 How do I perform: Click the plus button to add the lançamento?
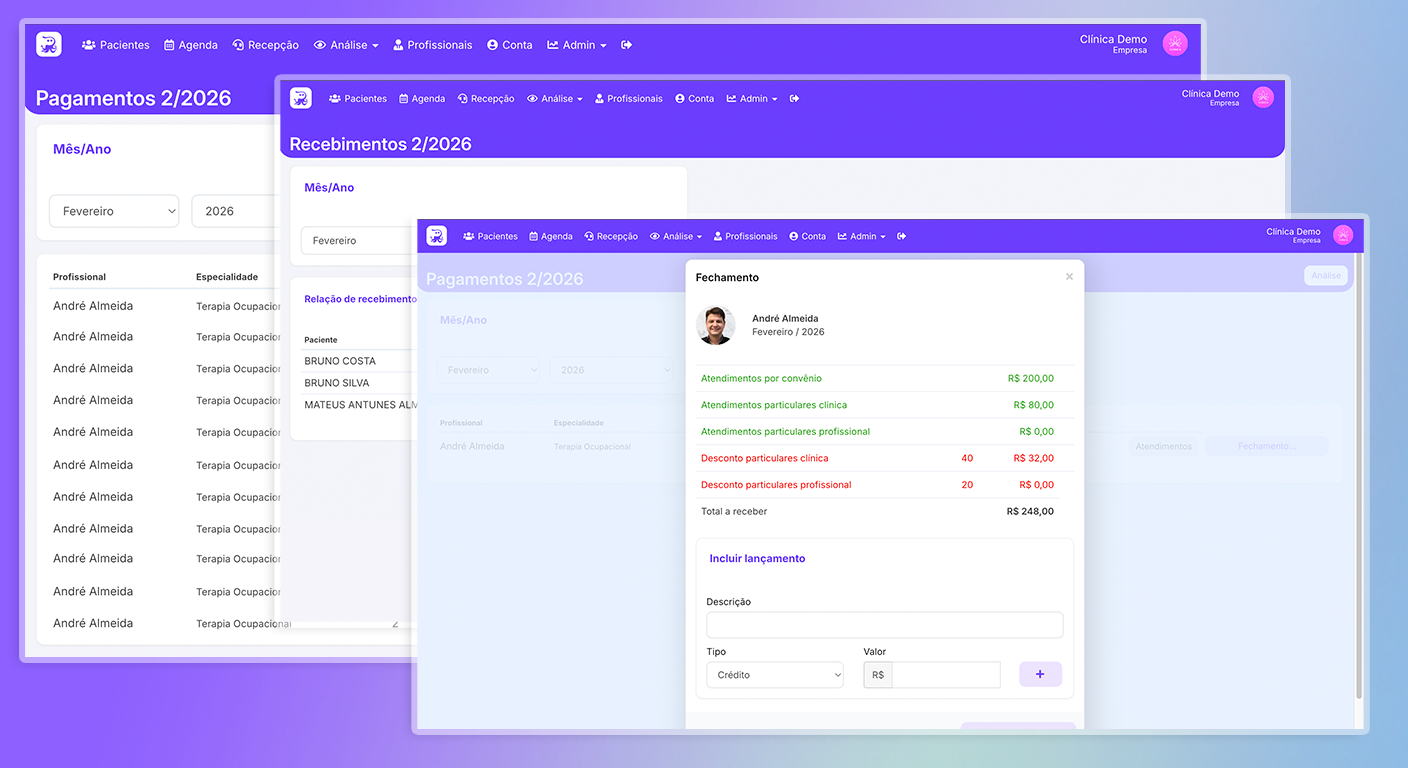click(1040, 675)
